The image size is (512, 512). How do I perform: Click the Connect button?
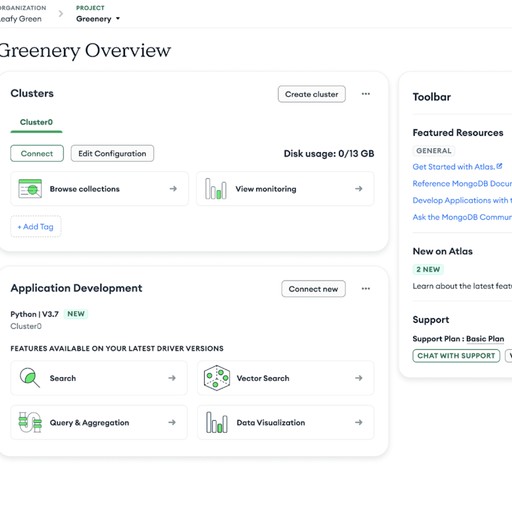37,153
